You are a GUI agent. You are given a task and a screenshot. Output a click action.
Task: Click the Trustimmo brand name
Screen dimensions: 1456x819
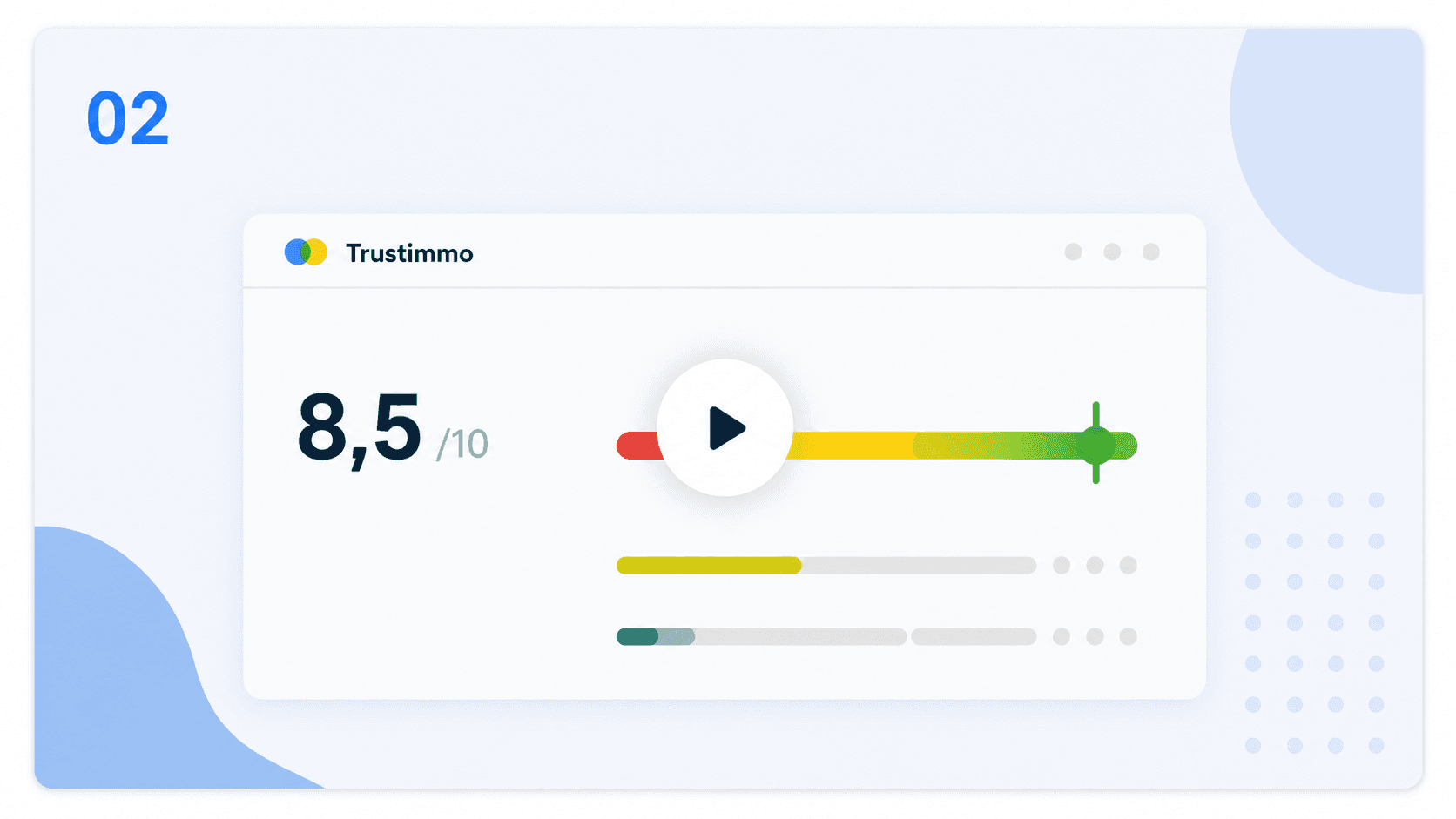click(409, 253)
